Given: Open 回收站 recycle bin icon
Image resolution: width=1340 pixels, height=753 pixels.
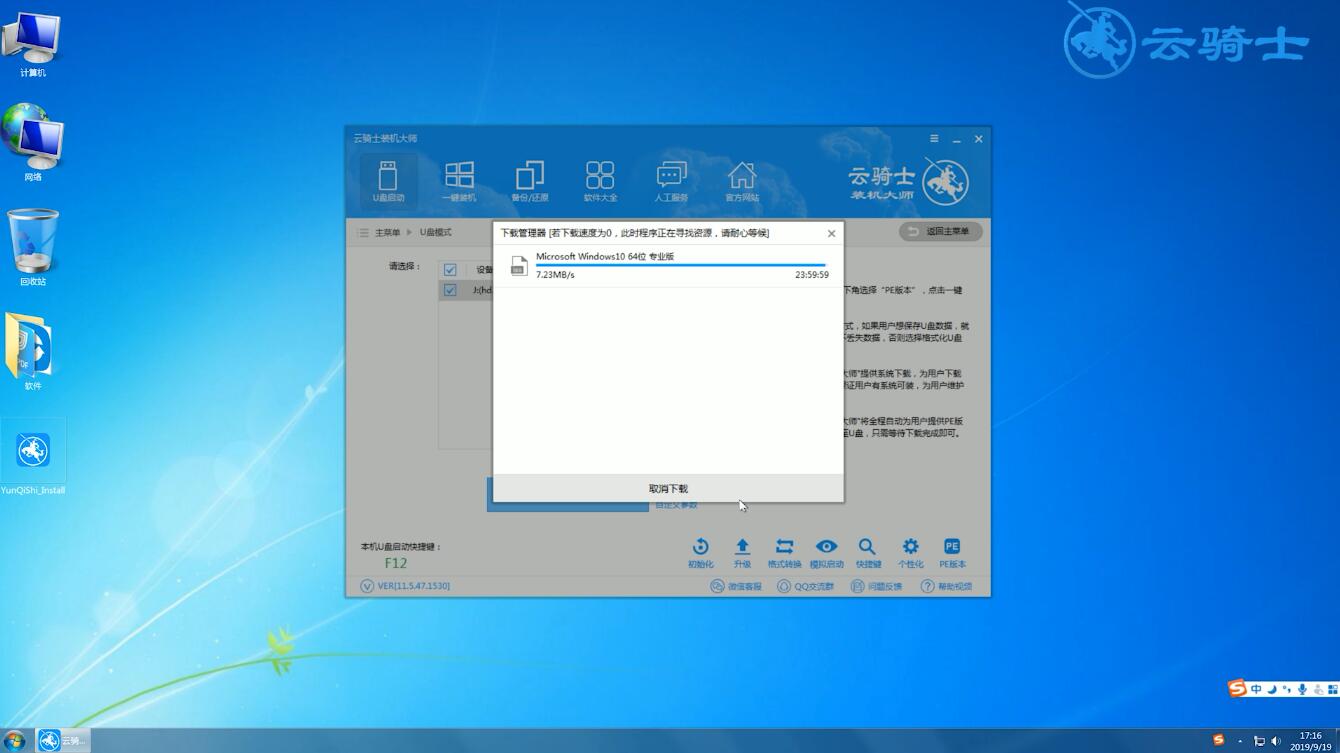Looking at the screenshot, I should pyautogui.click(x=33, y=248).
